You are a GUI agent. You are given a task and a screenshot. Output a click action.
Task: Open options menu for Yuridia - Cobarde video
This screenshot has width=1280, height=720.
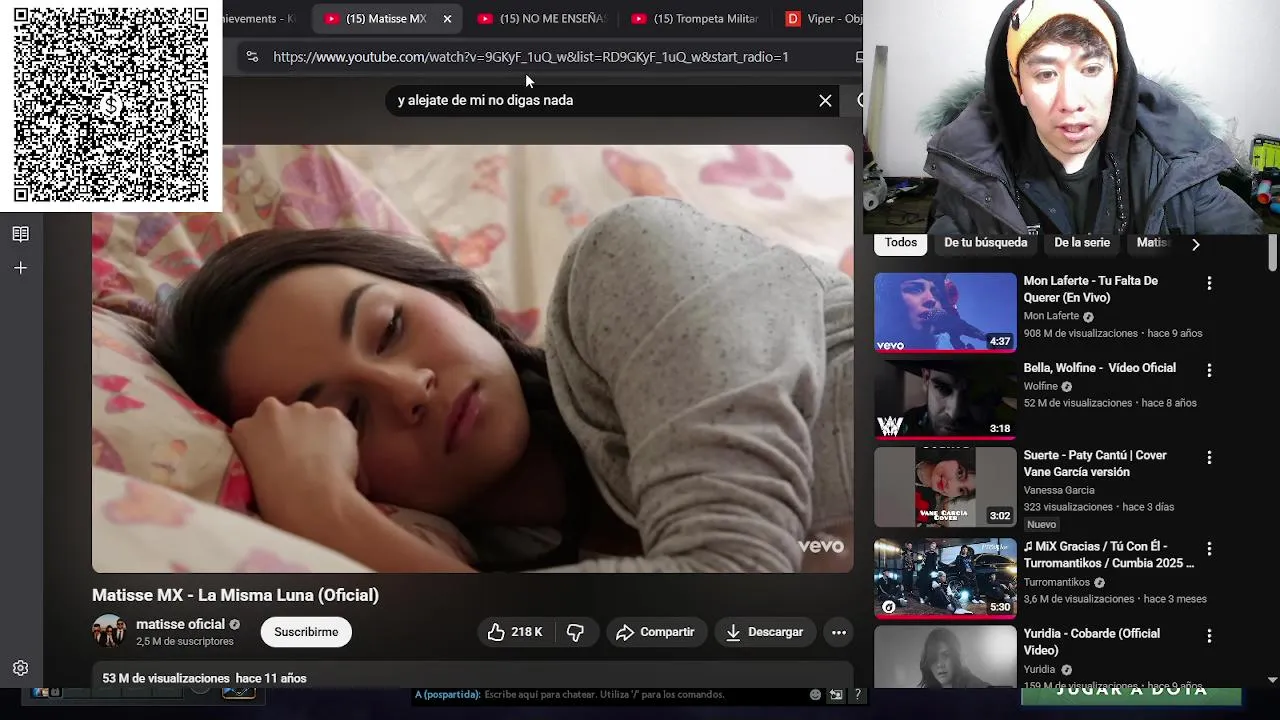click(1209, 636)
